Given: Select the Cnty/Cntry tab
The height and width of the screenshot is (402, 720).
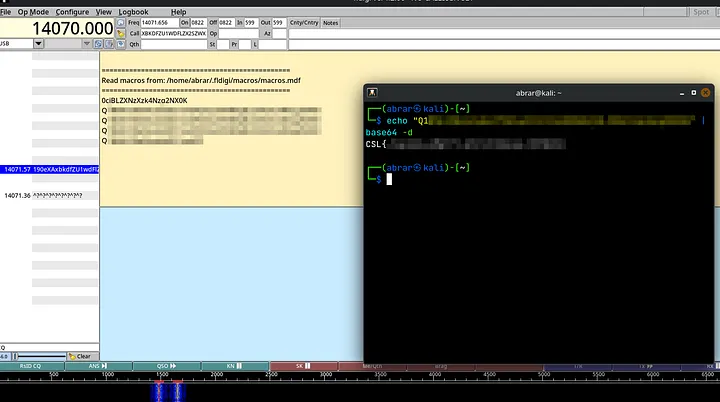Looking at the screenshot, I should pos(304,23).
